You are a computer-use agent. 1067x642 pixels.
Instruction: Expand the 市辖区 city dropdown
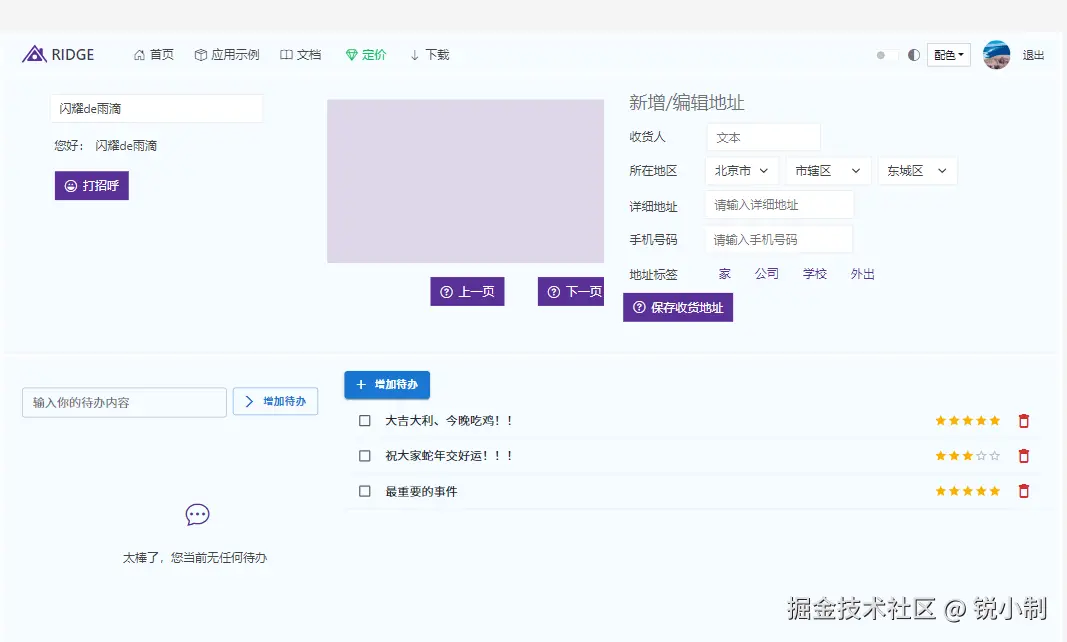(827, 171)
